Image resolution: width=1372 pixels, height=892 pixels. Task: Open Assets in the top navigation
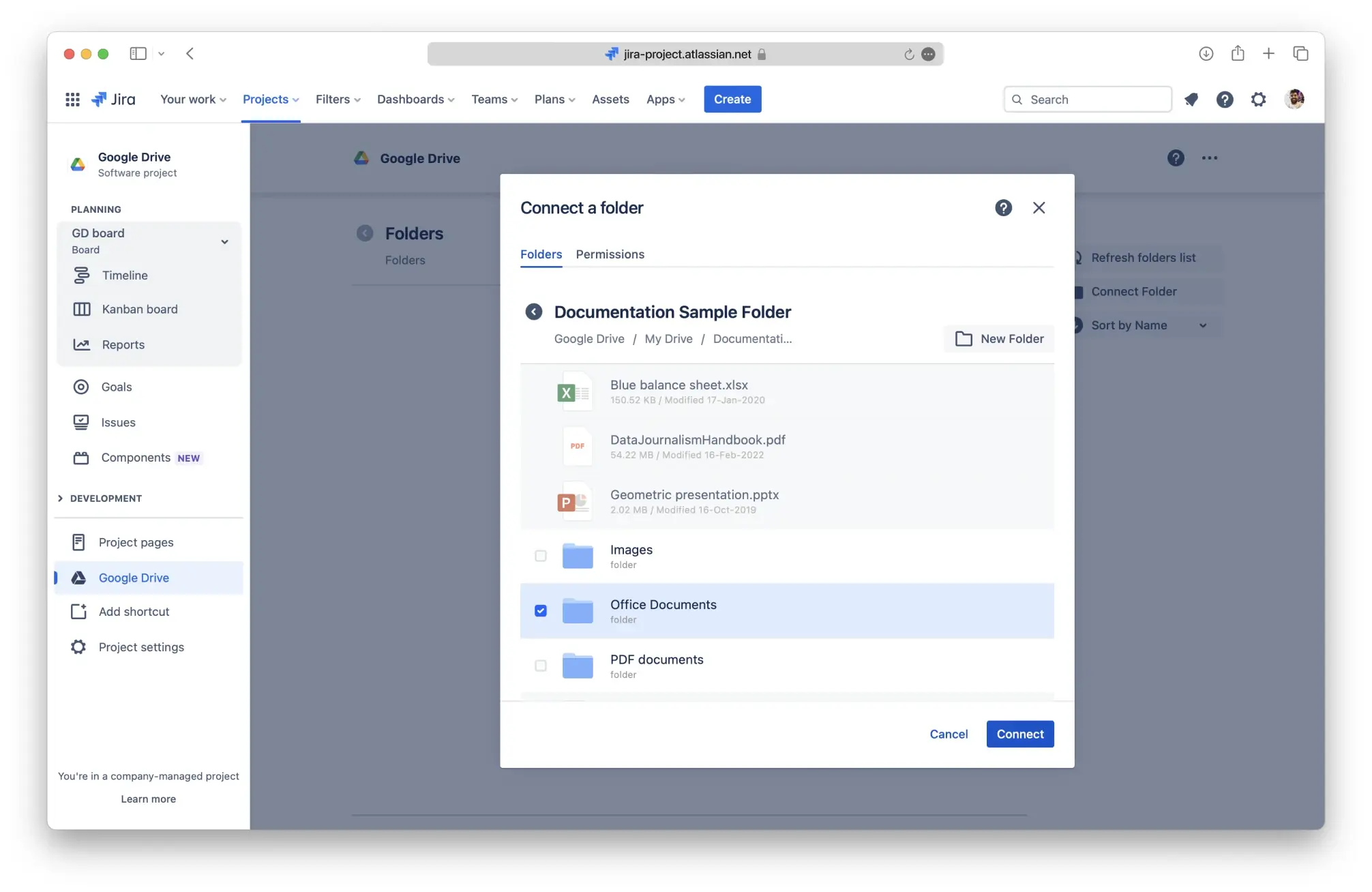[610, 100]
